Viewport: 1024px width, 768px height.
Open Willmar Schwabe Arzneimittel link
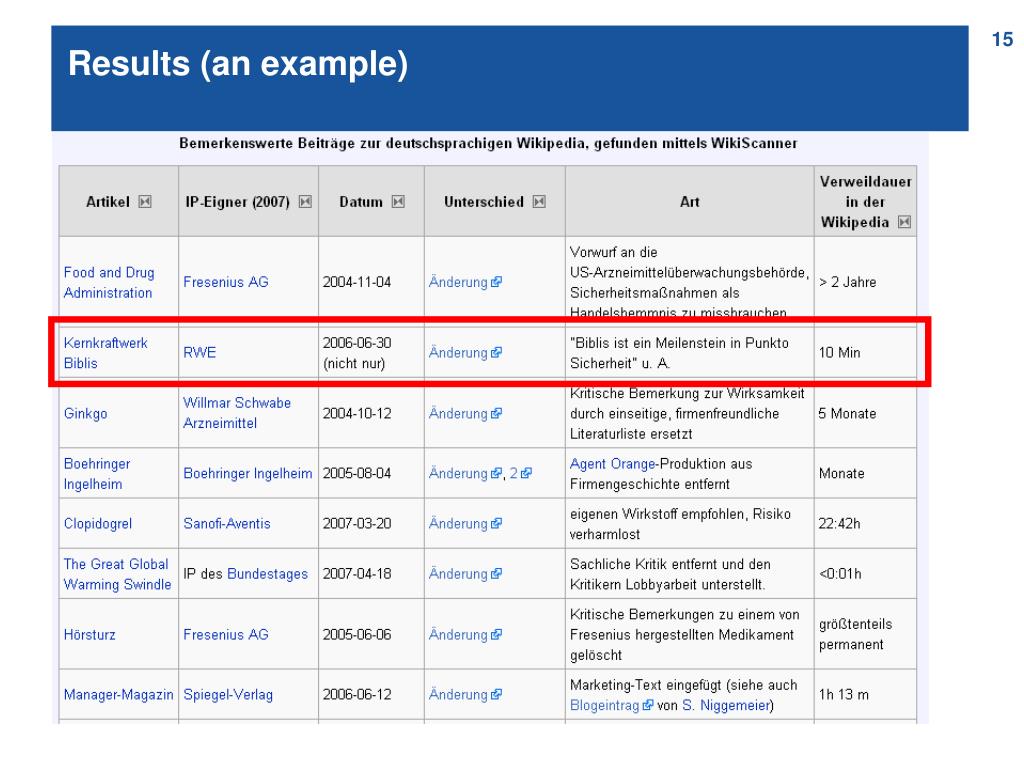tap(237, 413)
